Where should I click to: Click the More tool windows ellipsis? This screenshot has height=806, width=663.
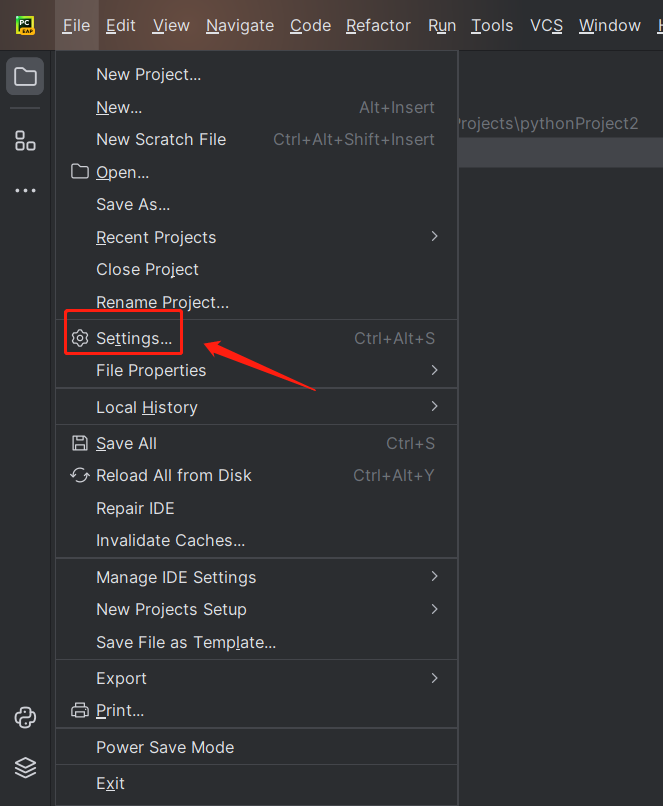click(x=25, y=190)
